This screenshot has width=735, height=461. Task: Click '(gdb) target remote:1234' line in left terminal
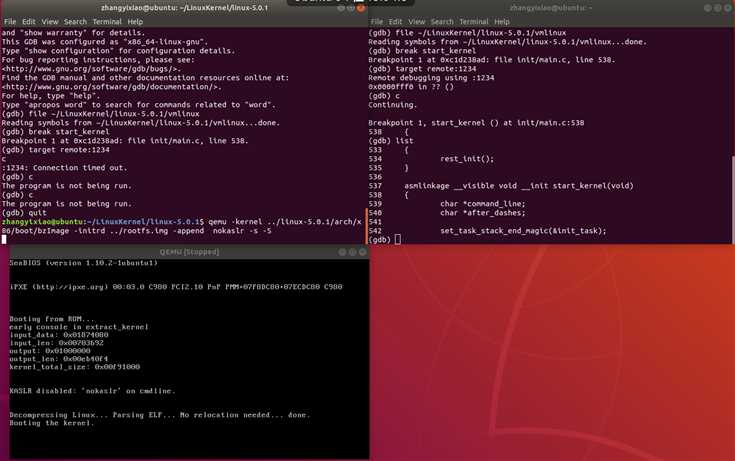tap(55, 150)
